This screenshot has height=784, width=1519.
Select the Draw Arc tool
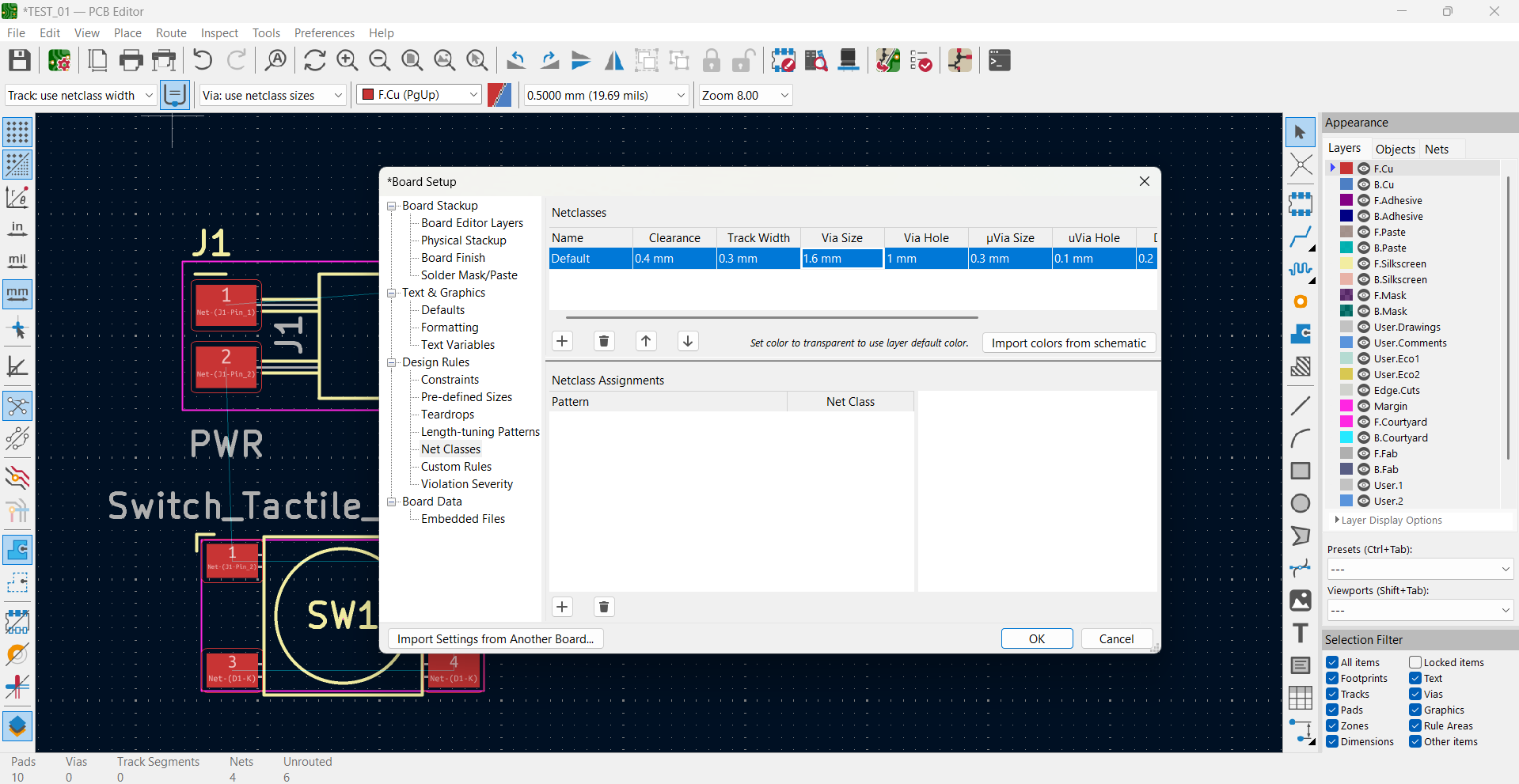coord(1300,438)
